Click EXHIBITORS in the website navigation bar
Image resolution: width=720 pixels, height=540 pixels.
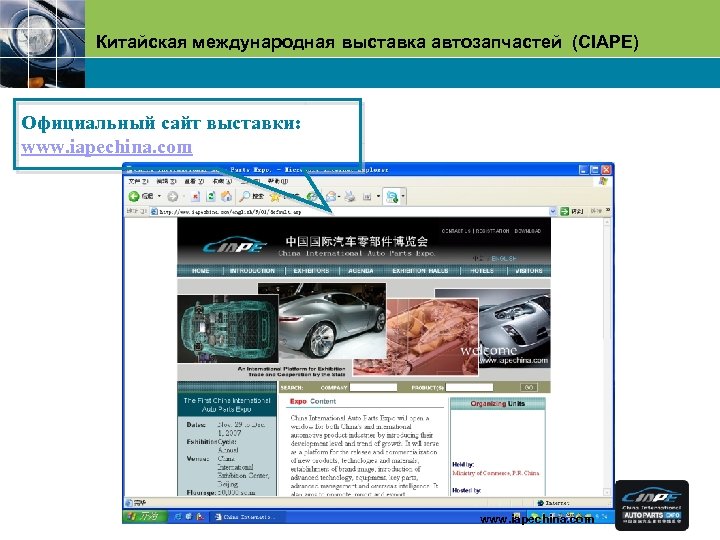(x=311, y=271)
